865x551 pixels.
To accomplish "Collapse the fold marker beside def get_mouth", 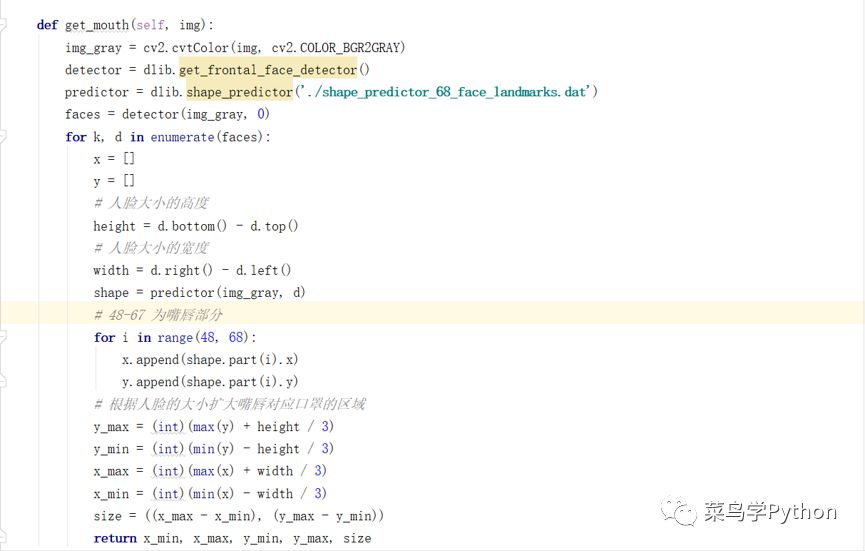I will tap(3, 24).
